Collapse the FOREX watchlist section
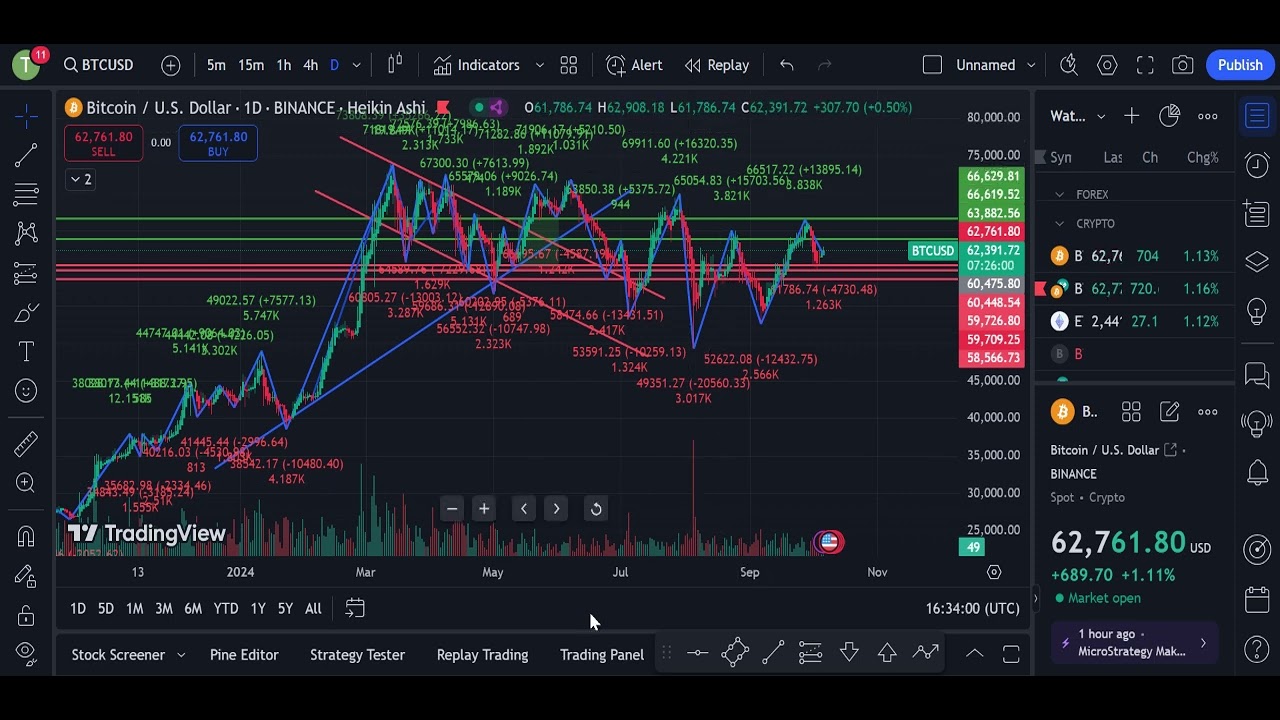This screenshot has width=1280, height=720. click(1059, 195)
